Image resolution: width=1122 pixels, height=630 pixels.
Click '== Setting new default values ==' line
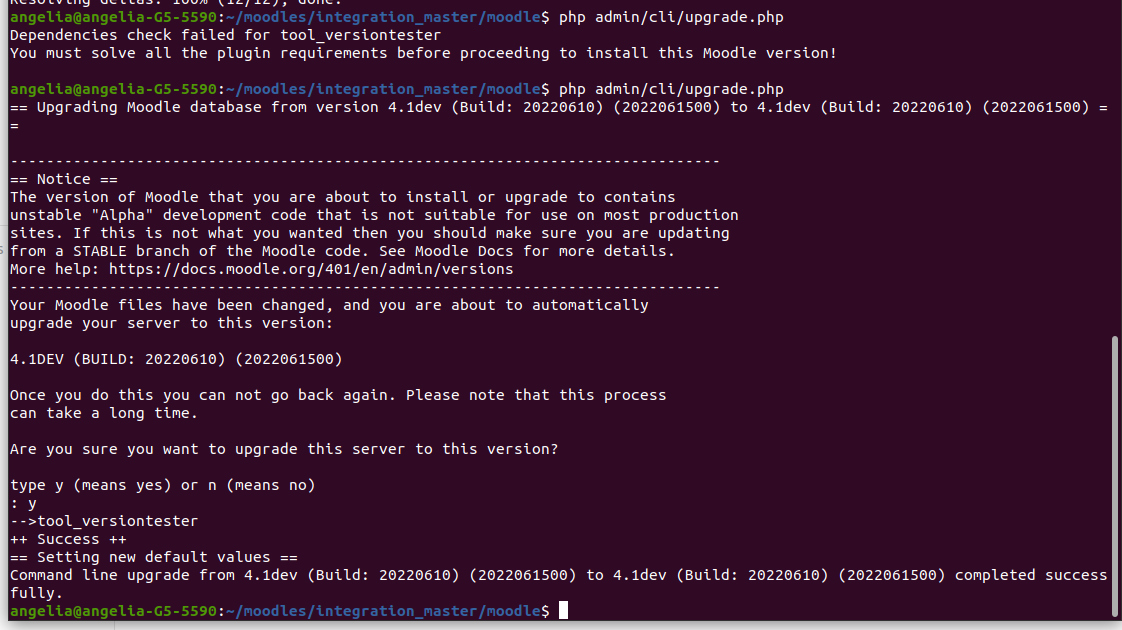point(154,557)
